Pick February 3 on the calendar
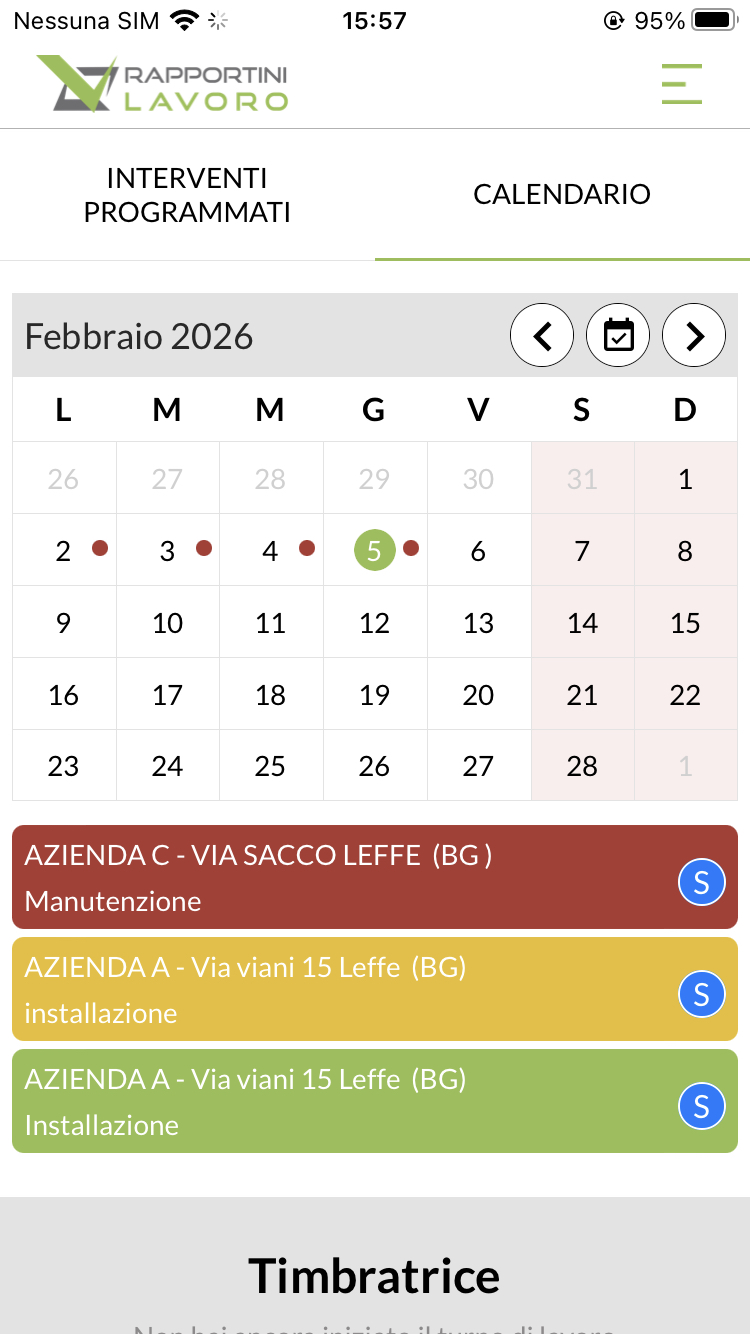The width and height of the screenshot is (750, 1334). click(167, 551)
